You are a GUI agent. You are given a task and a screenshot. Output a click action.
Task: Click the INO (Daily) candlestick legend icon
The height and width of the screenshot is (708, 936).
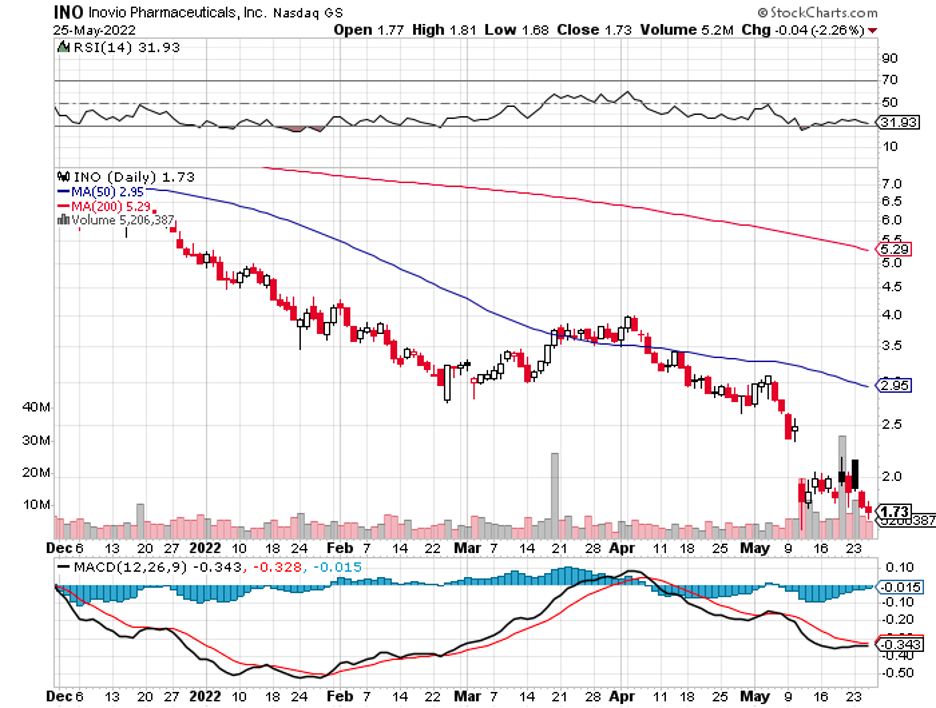(63, 177)
